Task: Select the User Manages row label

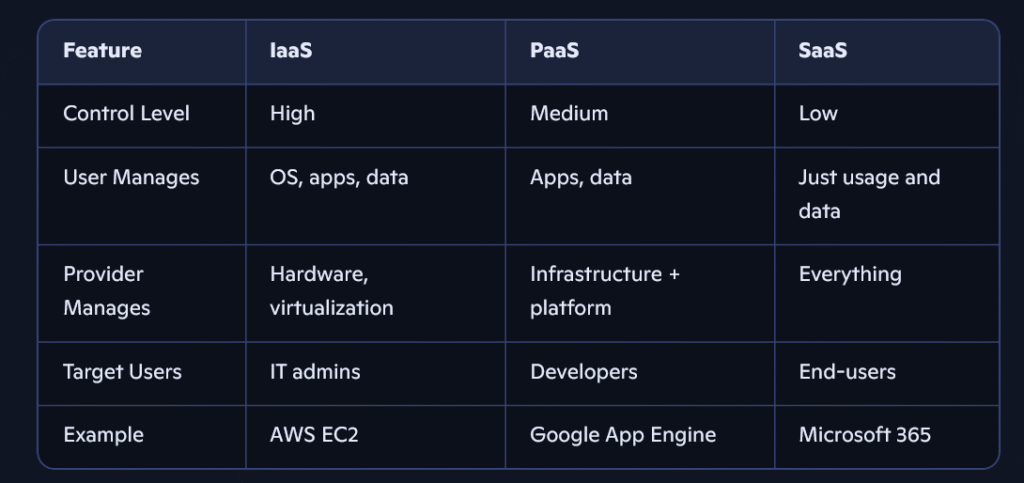Action: point(131,178)
